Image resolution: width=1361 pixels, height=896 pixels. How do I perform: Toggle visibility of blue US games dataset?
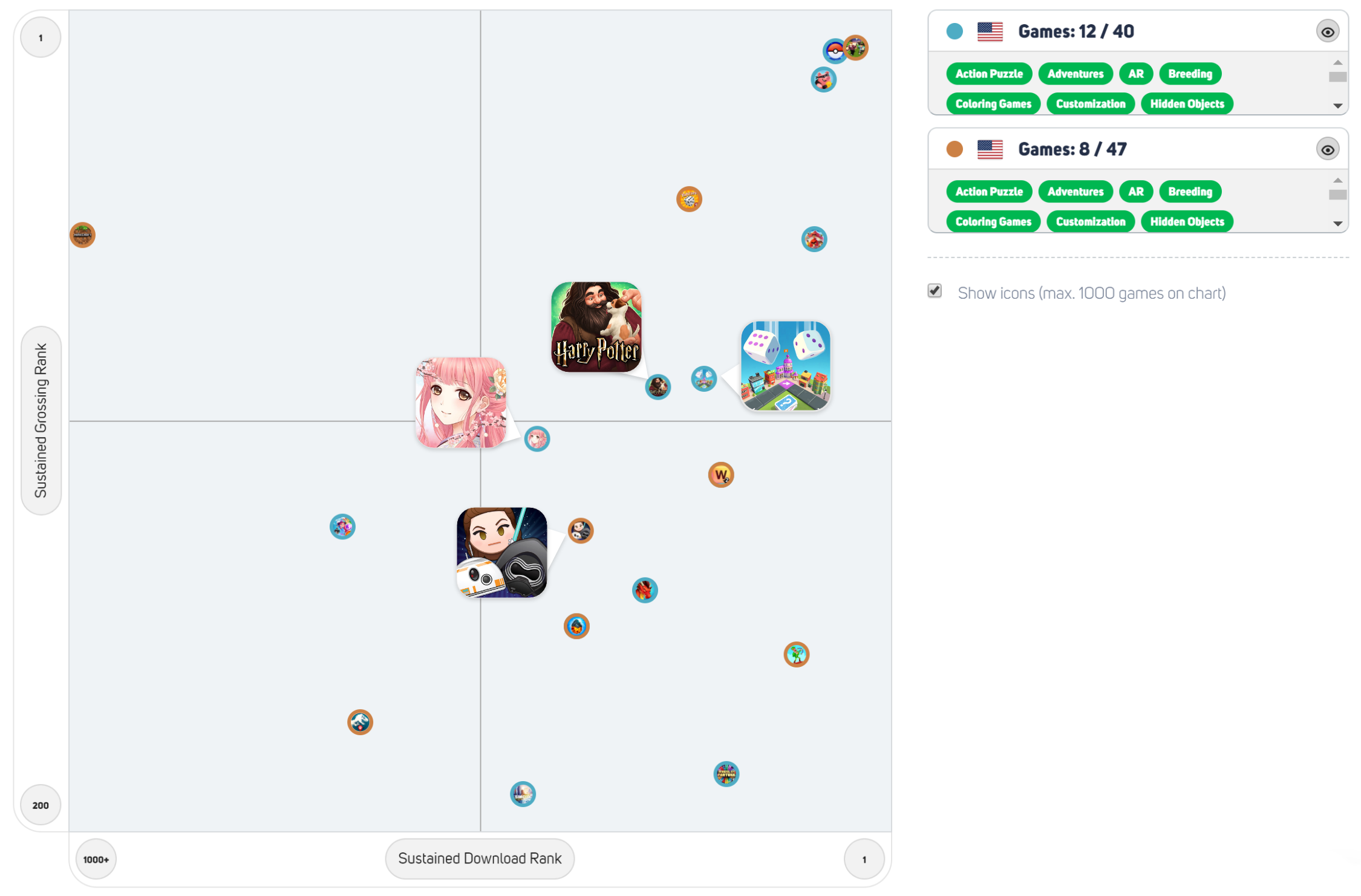(x=1328, y=32)
